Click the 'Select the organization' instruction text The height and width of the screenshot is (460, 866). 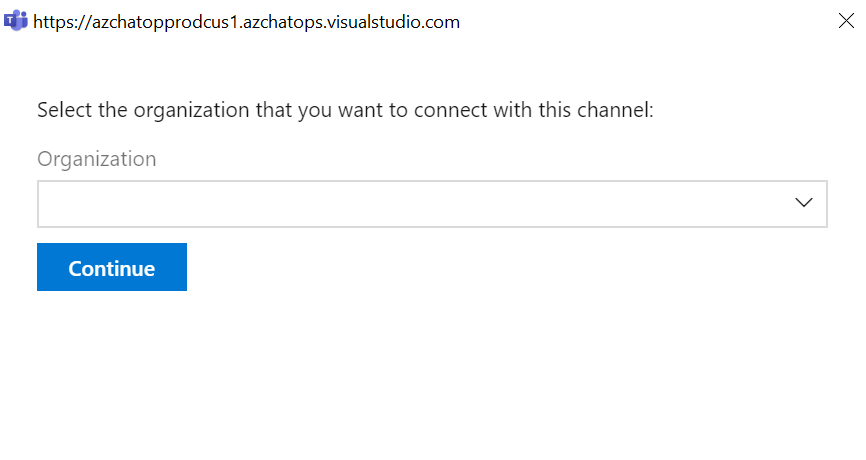[x=200, y=110]
